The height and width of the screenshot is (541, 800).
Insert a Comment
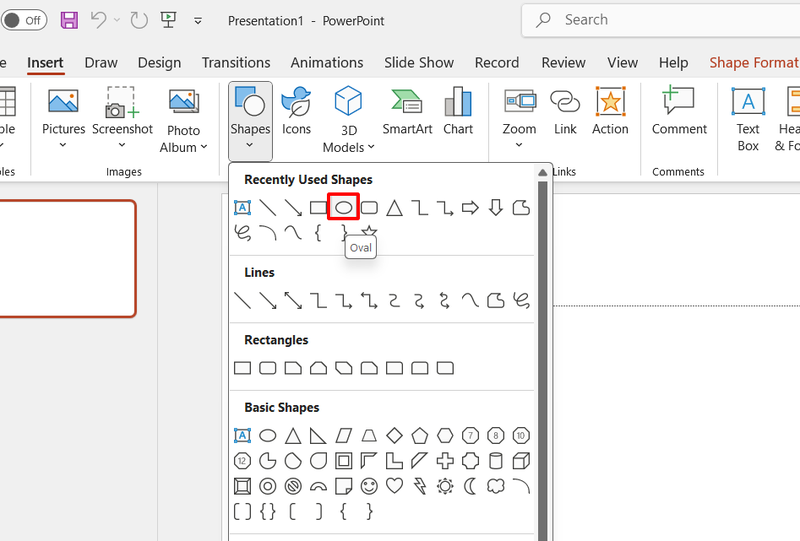tap(679, 112)
